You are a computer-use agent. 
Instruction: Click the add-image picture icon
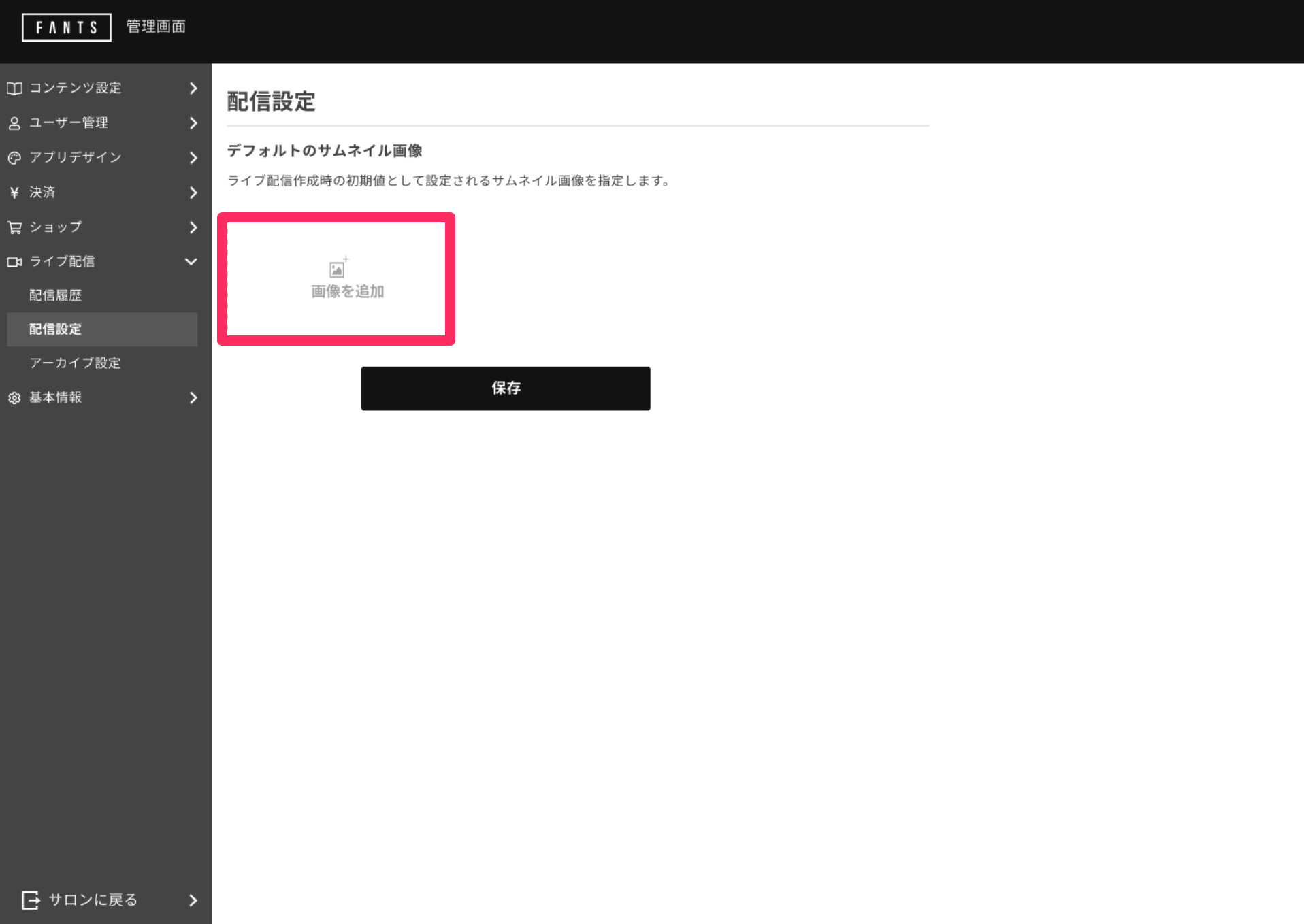coord(338,268)
